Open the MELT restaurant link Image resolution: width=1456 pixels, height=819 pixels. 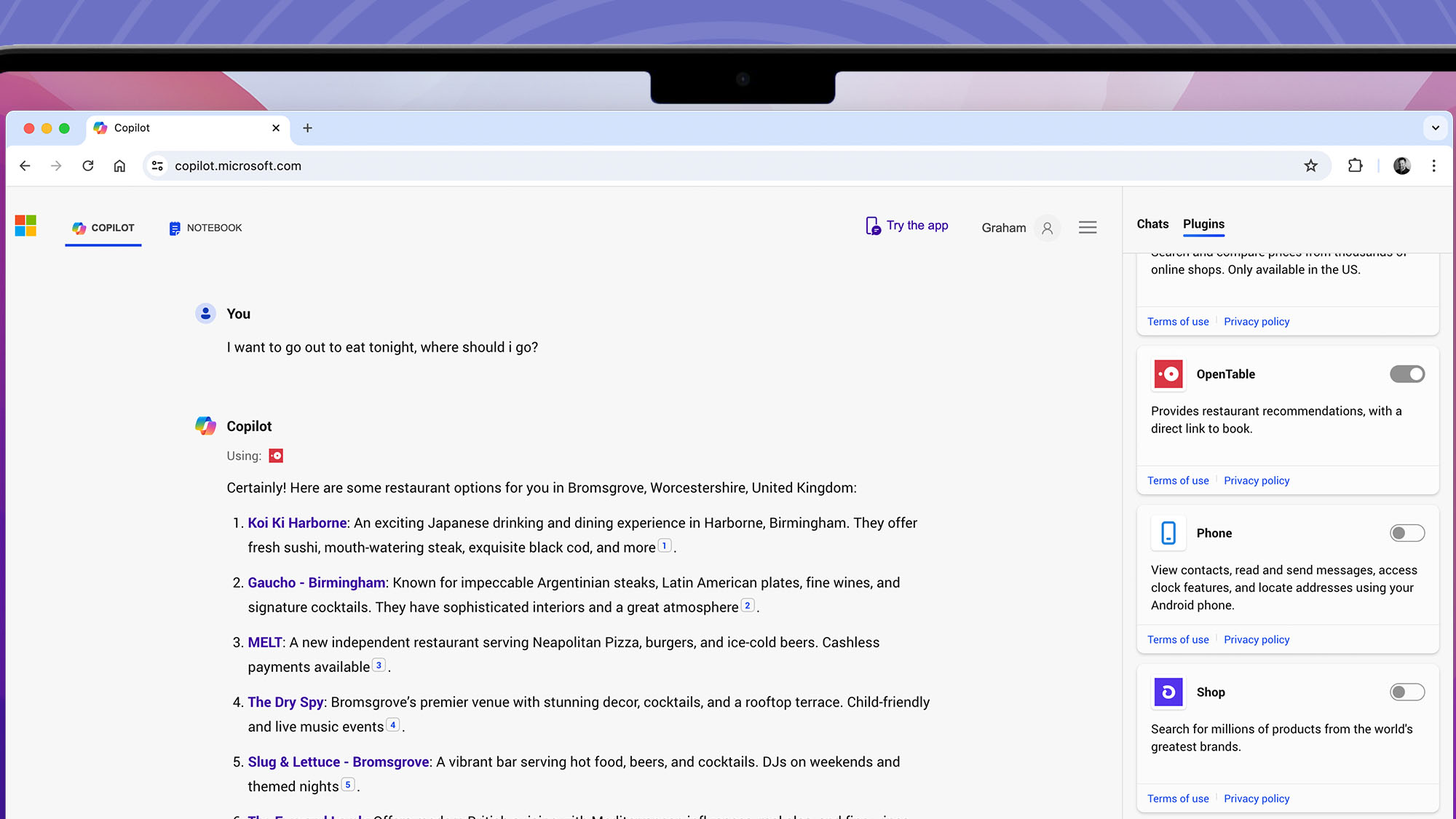click(x=265, y=642)
